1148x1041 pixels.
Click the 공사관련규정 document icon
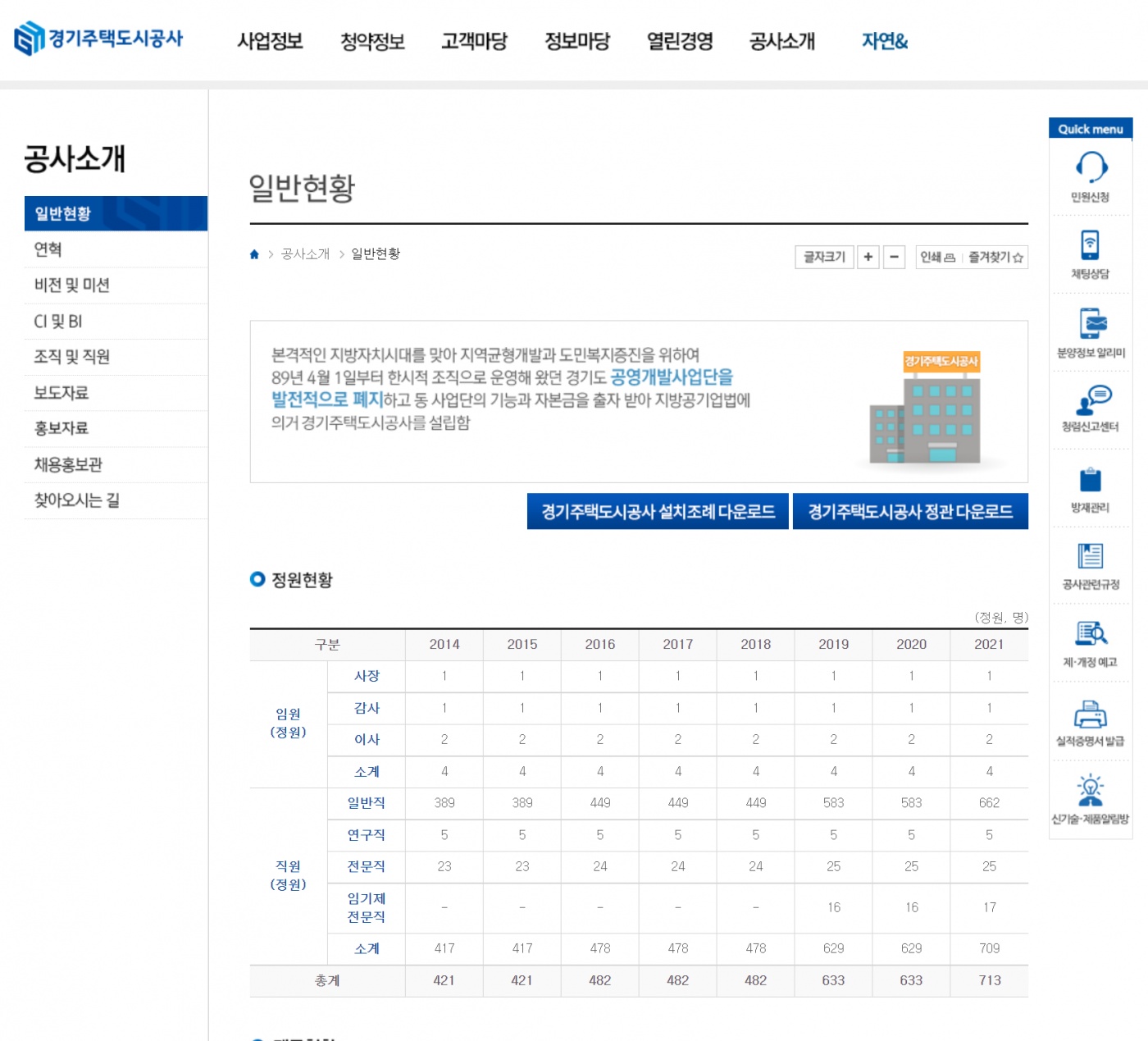[1090, 556]
